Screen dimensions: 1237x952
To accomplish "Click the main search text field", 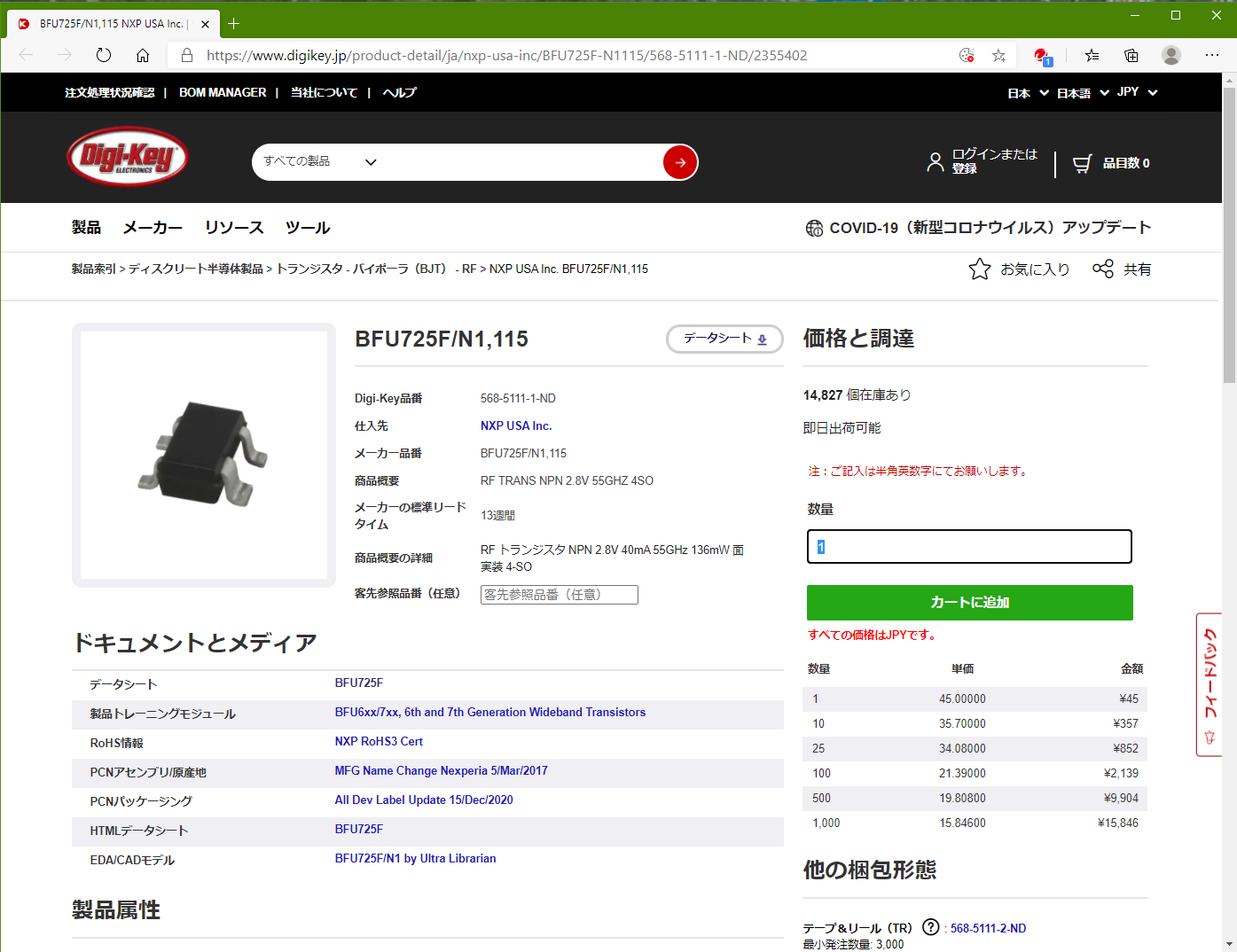I will click(x=525, y=162).
